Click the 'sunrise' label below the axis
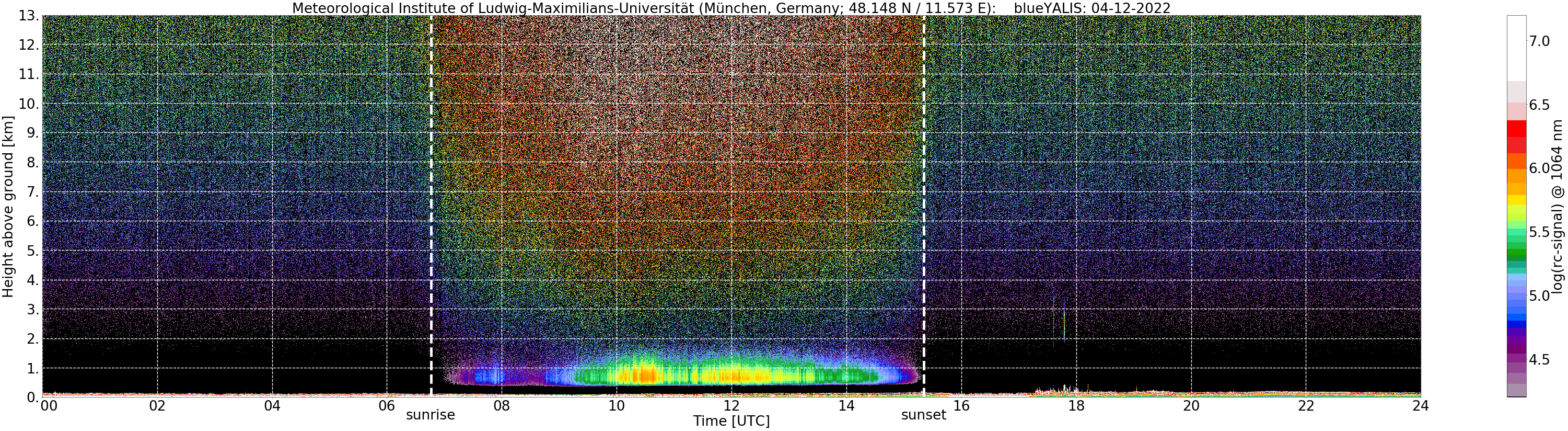Image resolution: width=1568 pixels, height=431 pixels. [431, 415]
